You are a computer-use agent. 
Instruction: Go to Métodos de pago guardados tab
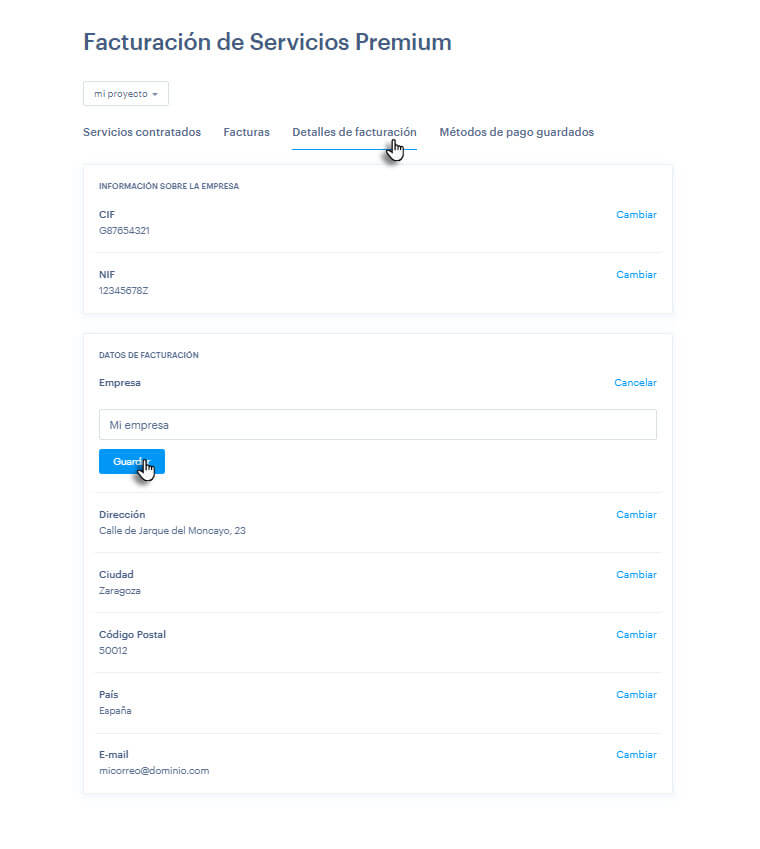(x=516, y=132)
